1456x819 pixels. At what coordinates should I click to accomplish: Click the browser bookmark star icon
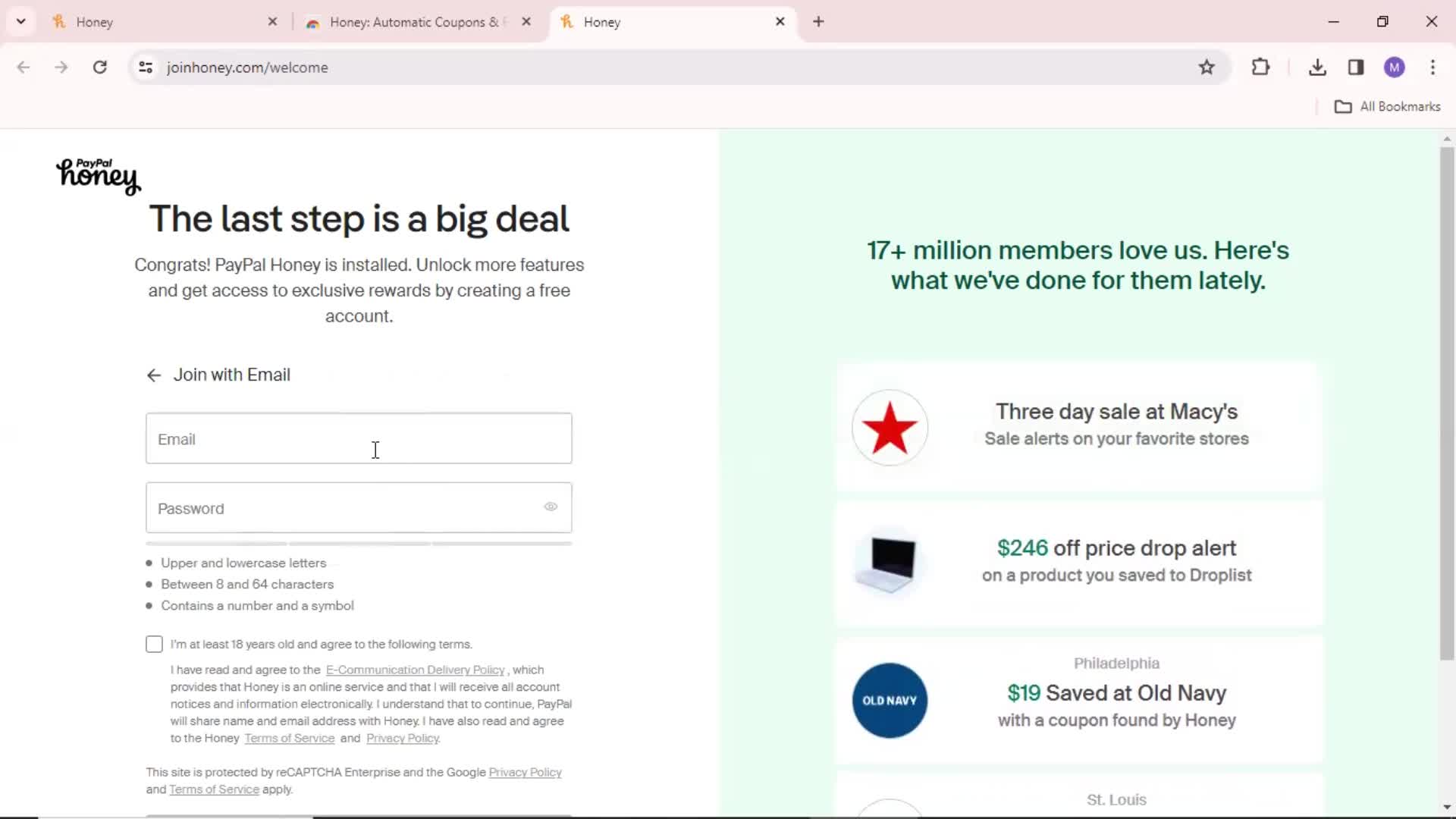[x=1207, y=67]
